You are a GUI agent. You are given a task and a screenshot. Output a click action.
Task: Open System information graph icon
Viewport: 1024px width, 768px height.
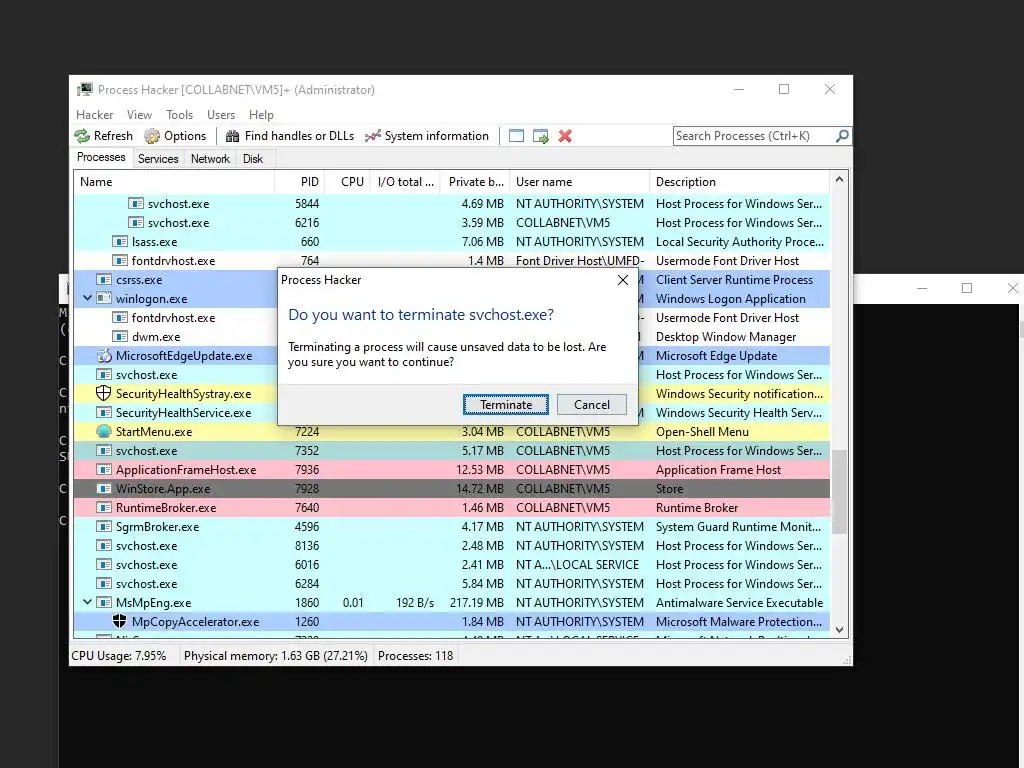click(372, 136)
